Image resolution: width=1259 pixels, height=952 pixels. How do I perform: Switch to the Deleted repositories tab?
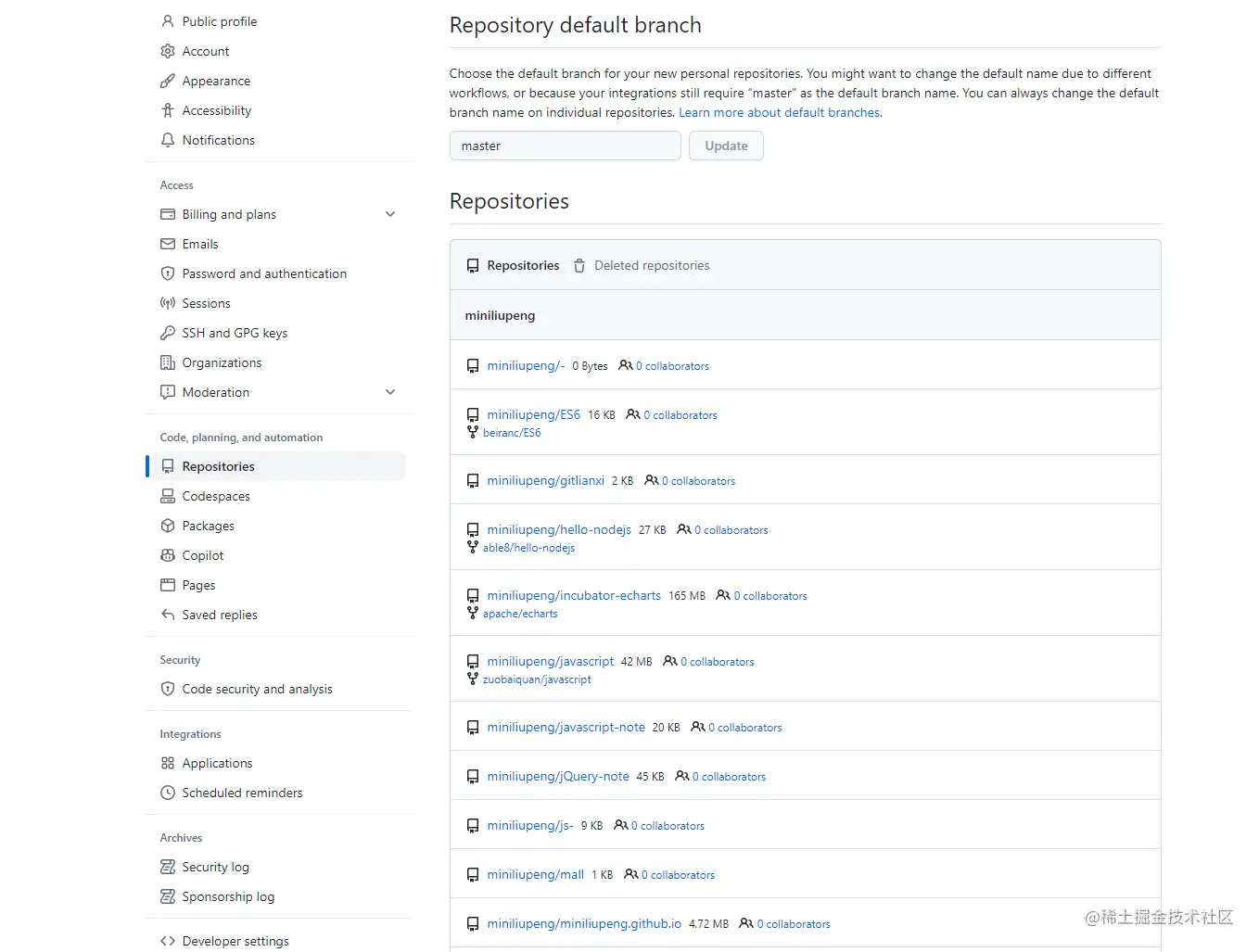pyautogui.click(x=652, y=265)
